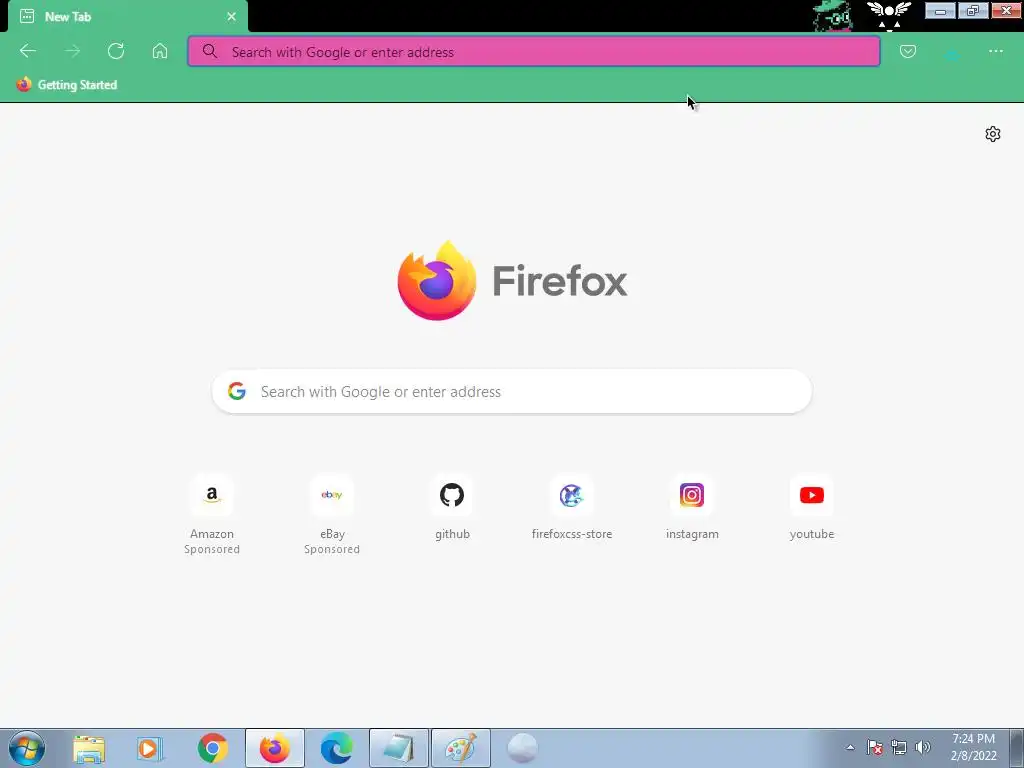The height and width of the screenshot is (768, 1024).
Task: Restore down the Firefox window
Action: [x=973, y=10]
